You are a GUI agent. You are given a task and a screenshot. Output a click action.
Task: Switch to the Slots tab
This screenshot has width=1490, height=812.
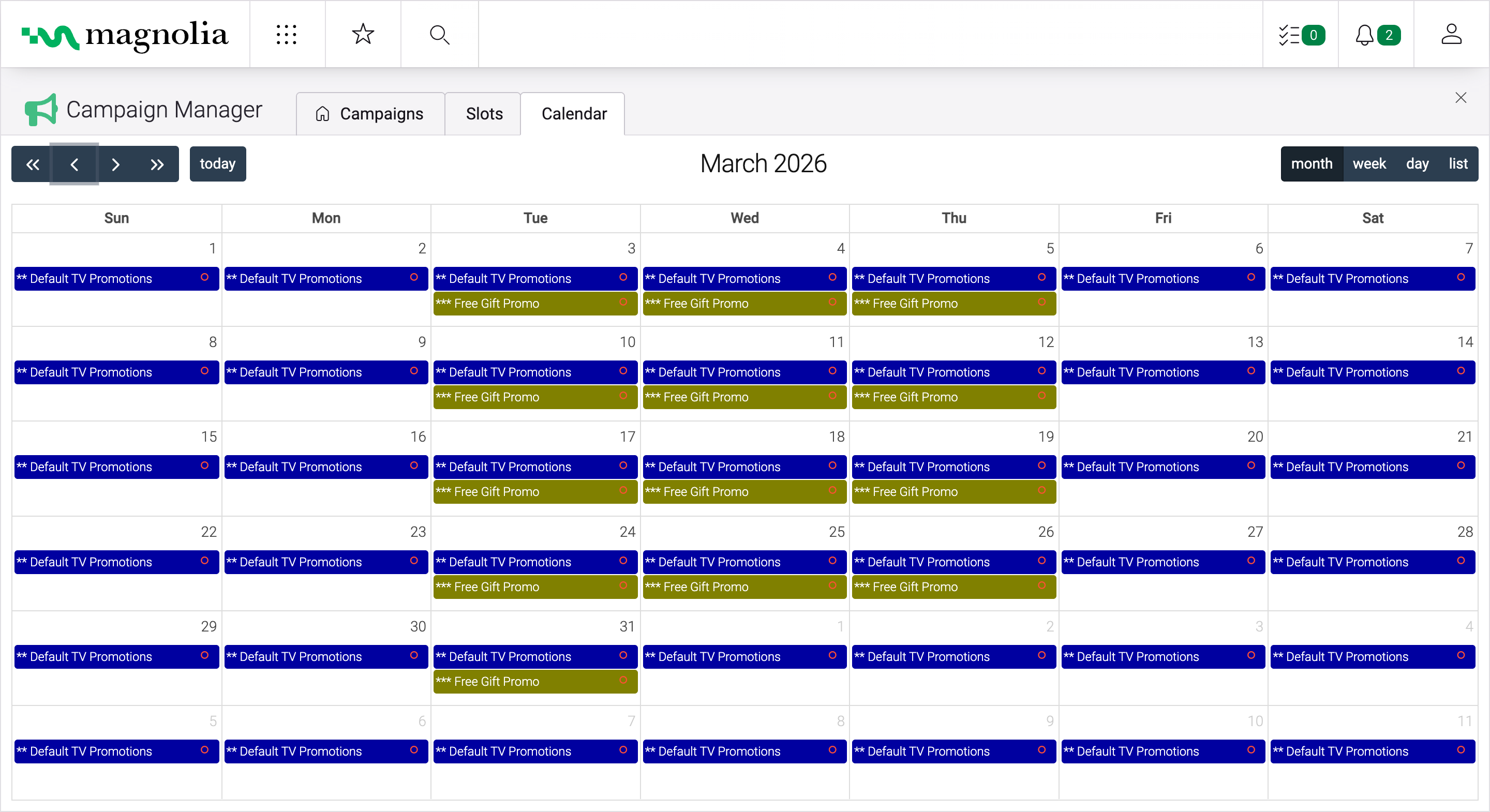pos(484,114)
